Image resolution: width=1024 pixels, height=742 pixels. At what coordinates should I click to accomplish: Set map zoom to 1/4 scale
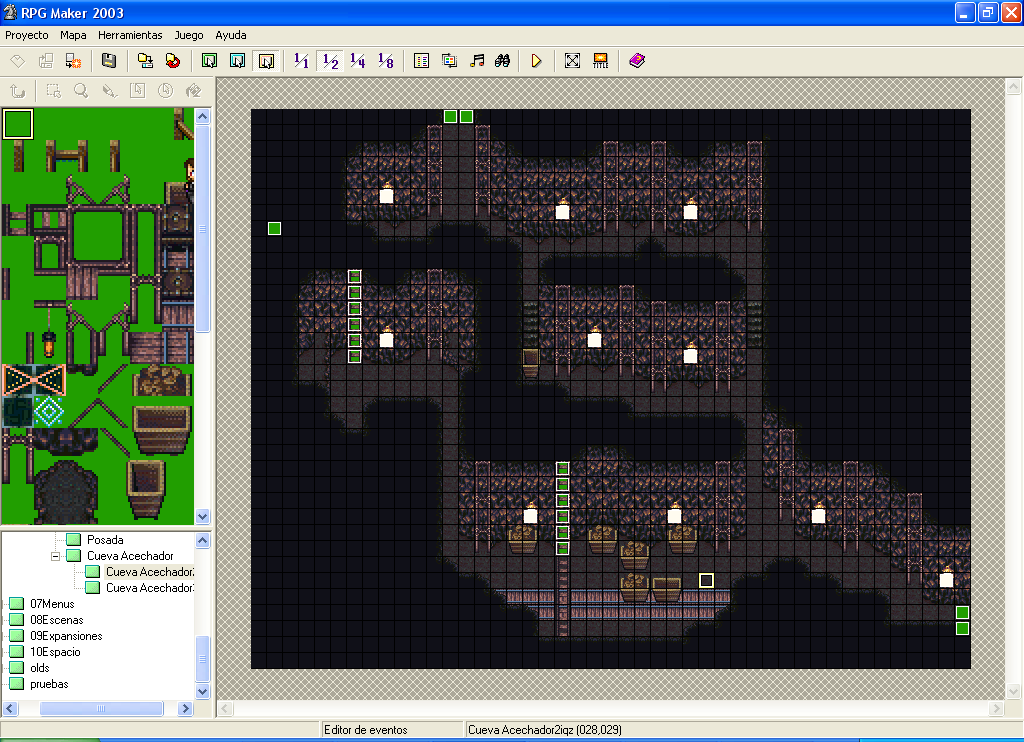pos(358,61)
